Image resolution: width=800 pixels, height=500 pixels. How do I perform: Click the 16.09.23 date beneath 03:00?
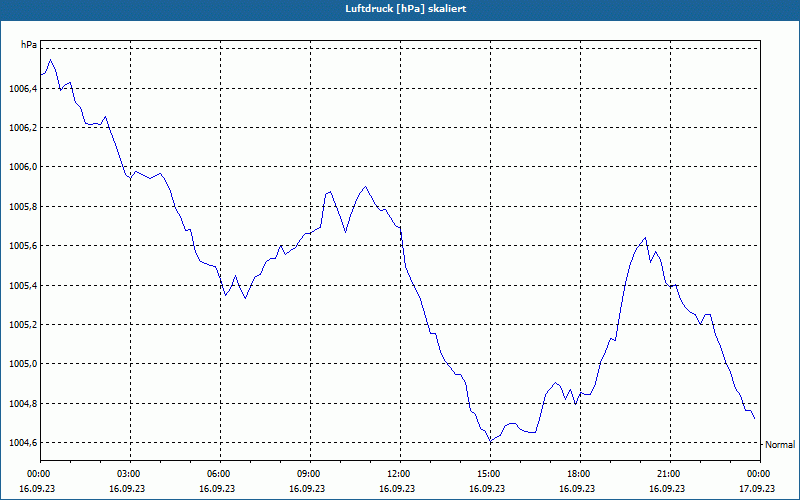[127, 488]
